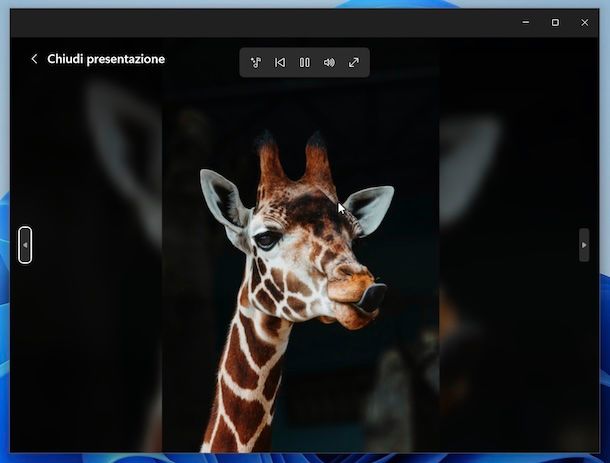610x463 pixels.
Task: Restart slideshow with the skip-back icon
Action: pyautogui.click(x=280, y=62)
